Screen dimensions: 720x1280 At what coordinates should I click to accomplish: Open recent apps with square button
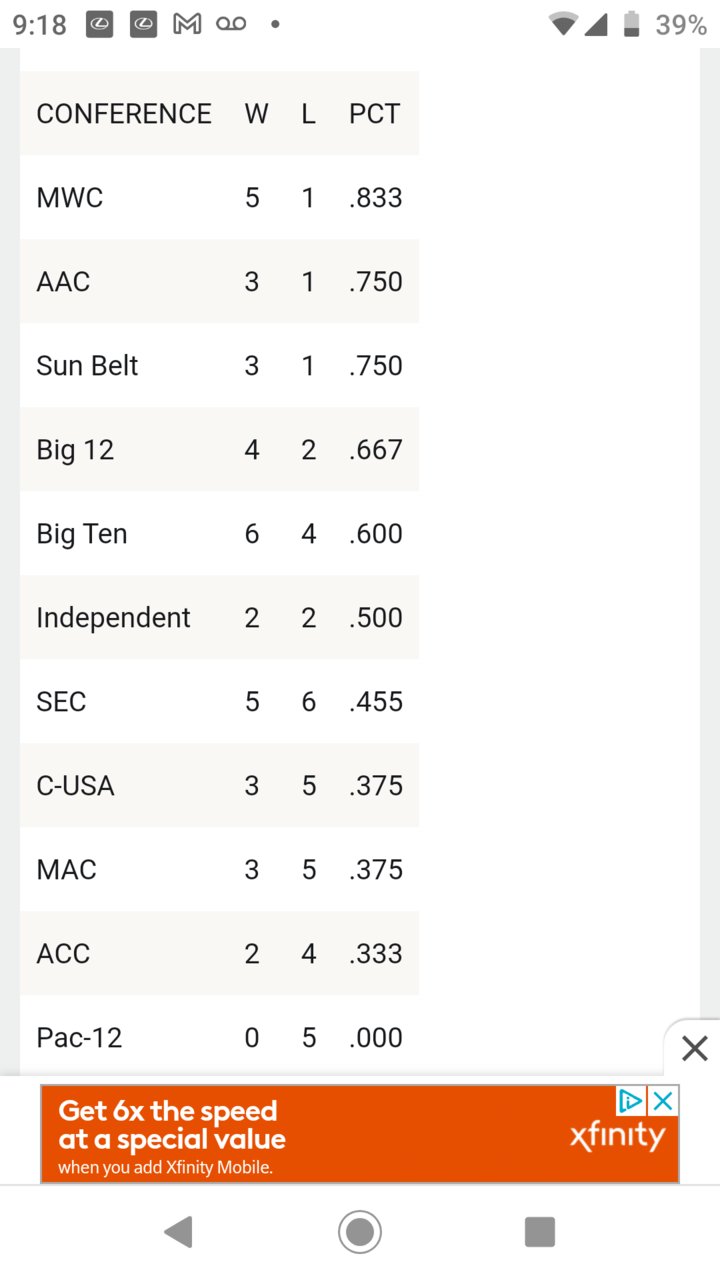coord(540,1232)
